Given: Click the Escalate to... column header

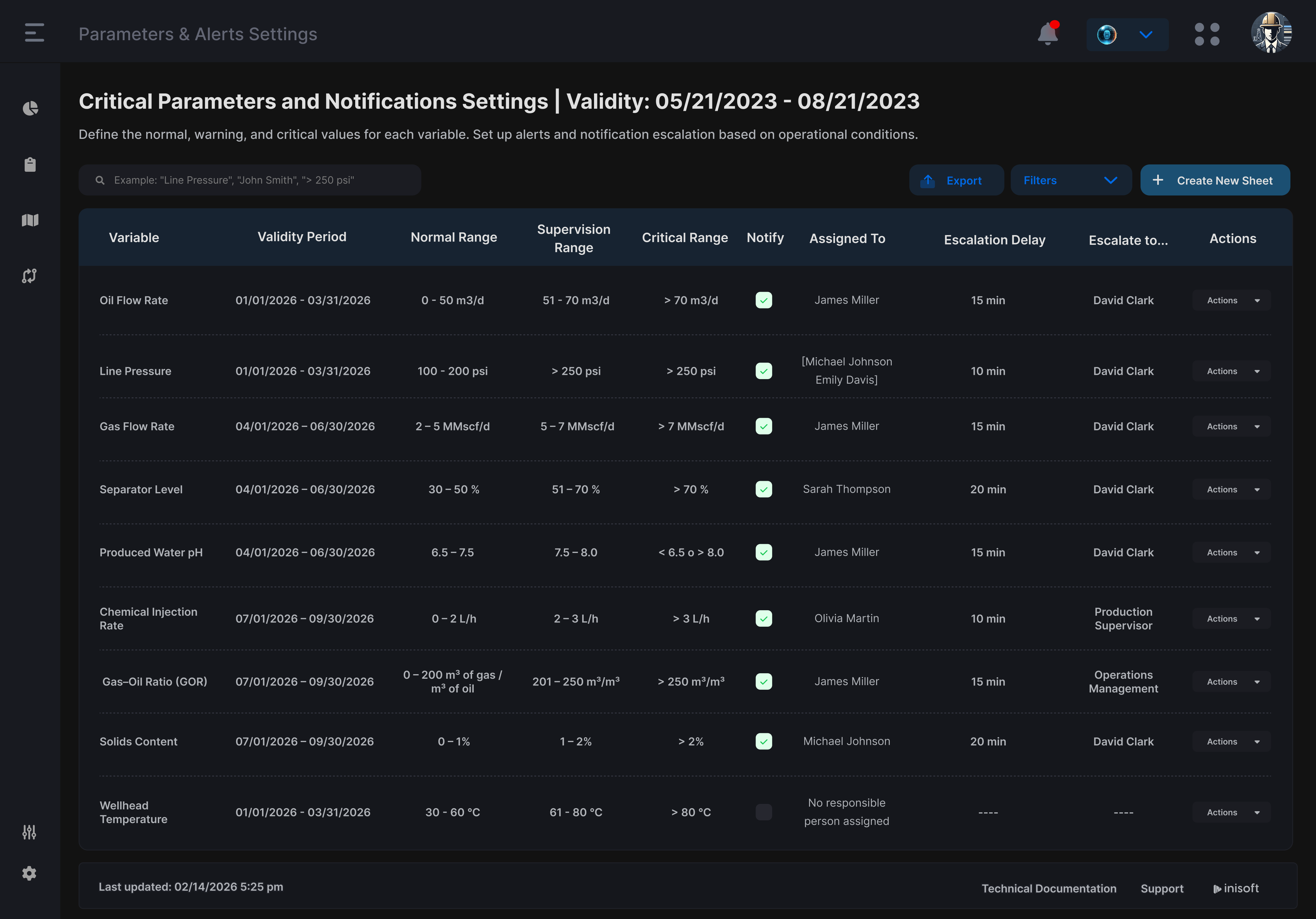Looking at the screenshot, I should (x=1128, y=240).
